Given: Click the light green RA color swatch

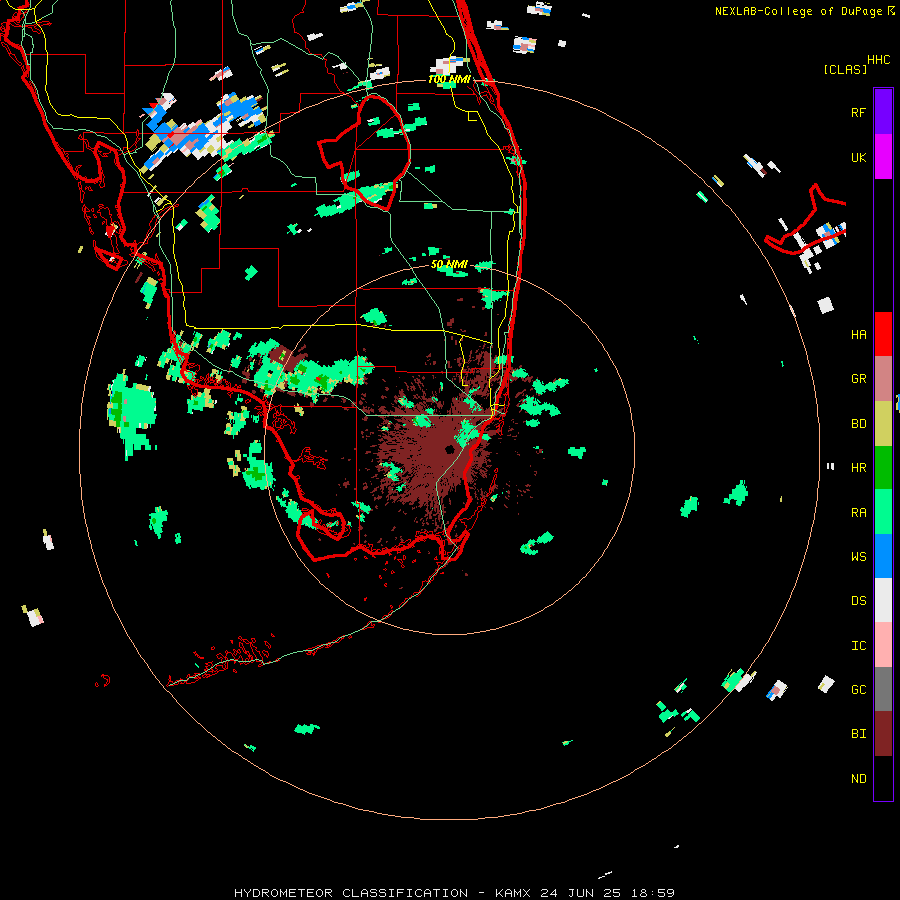Looking at the screenshot, I should pos(883,512).
